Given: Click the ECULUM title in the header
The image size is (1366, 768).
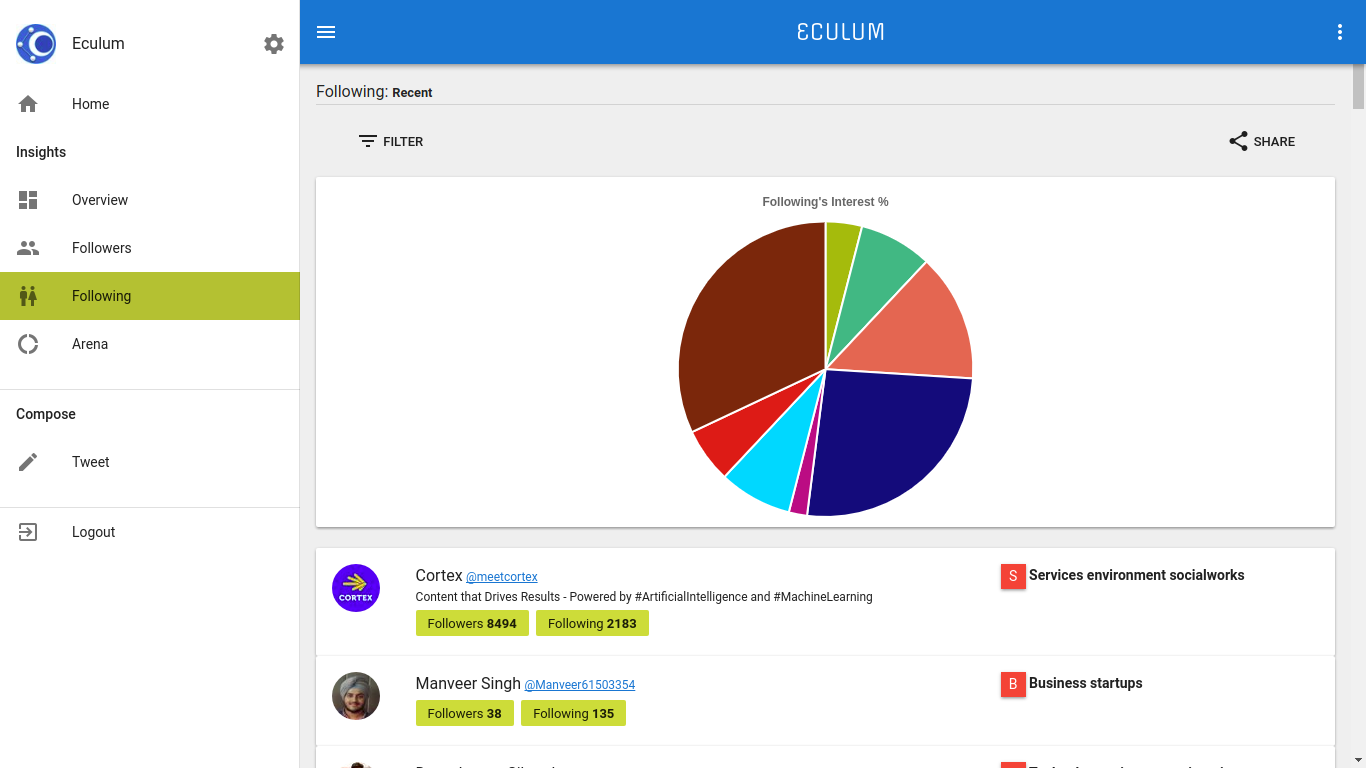Looking at the screenshot, I should [x=841, y=32].
